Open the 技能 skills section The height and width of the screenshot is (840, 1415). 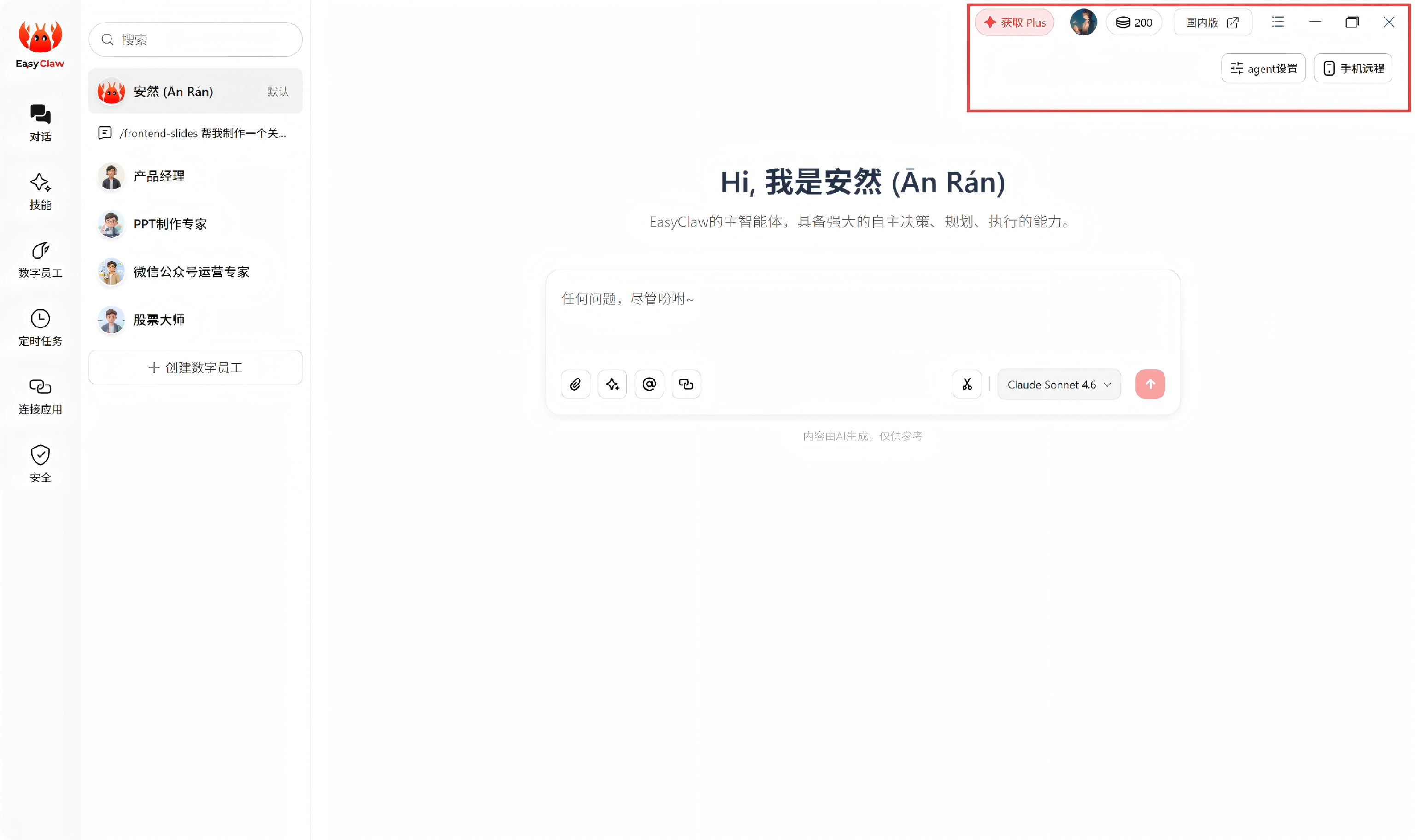coord(40,191)
